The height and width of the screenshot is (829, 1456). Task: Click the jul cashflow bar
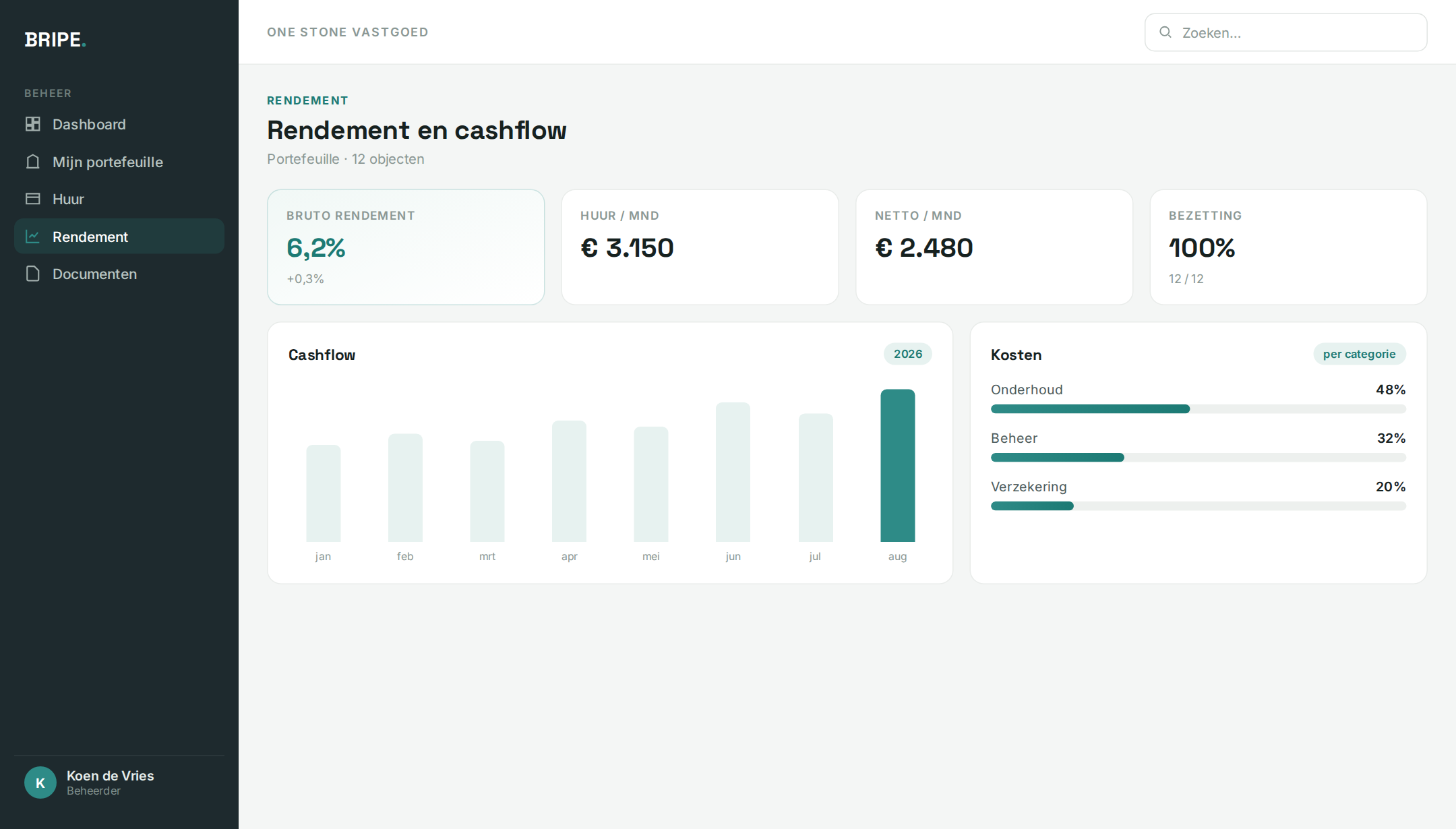816,478
